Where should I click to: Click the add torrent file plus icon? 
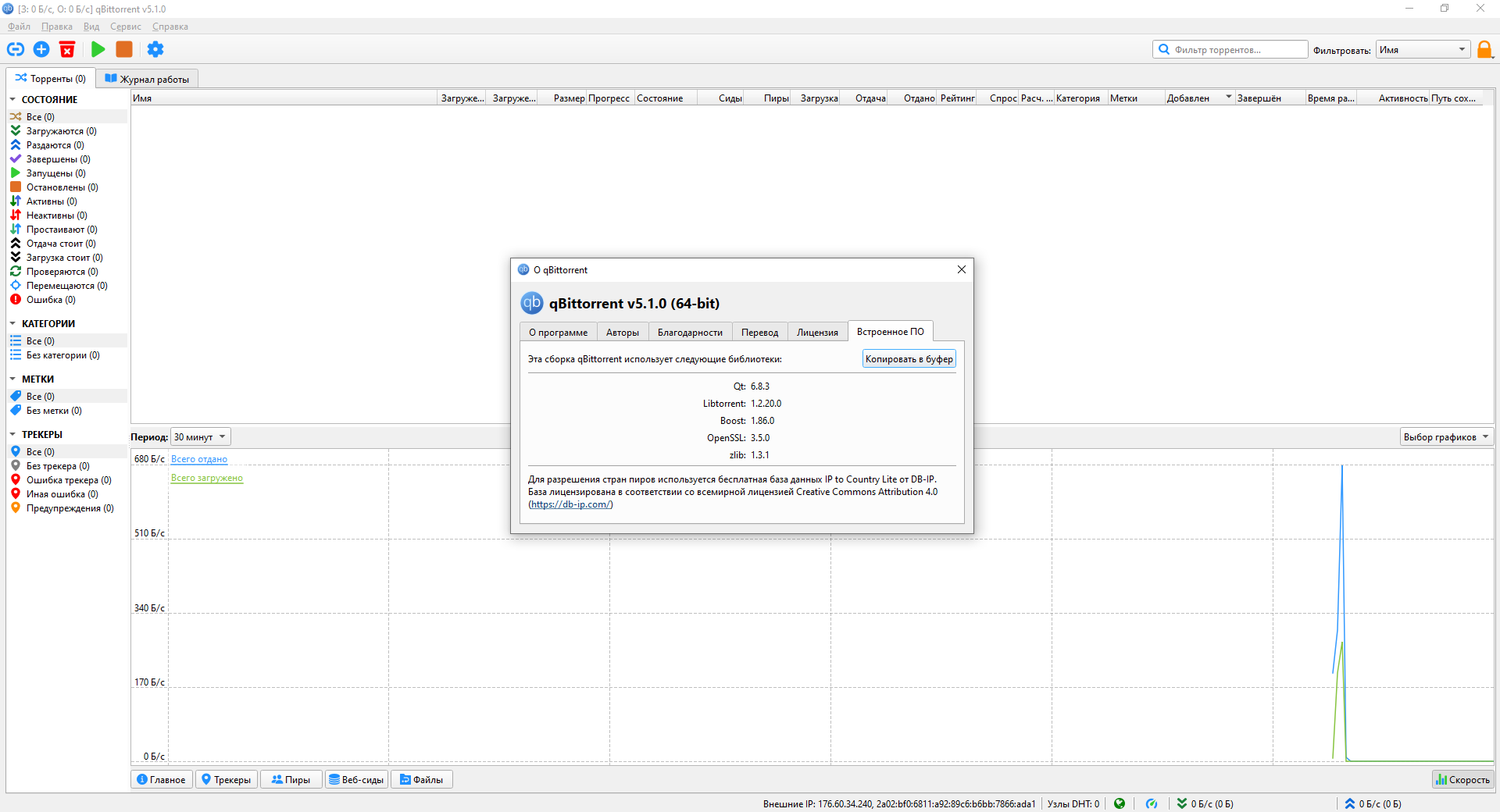[41, 49]
